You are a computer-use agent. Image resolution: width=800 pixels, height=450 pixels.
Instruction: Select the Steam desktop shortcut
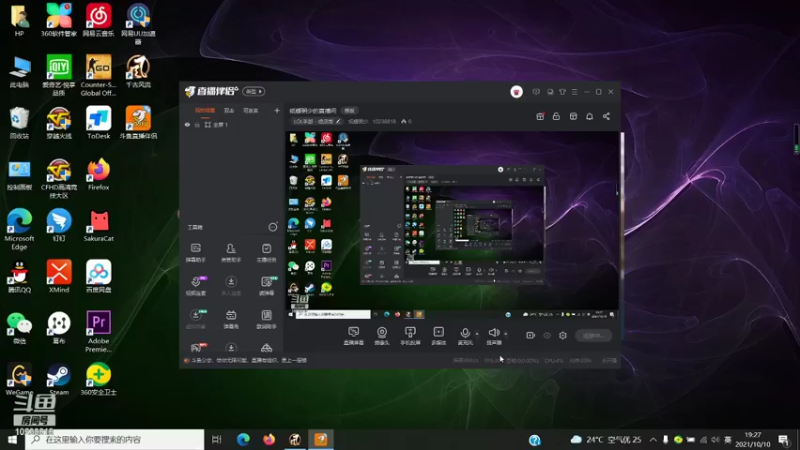59,379
